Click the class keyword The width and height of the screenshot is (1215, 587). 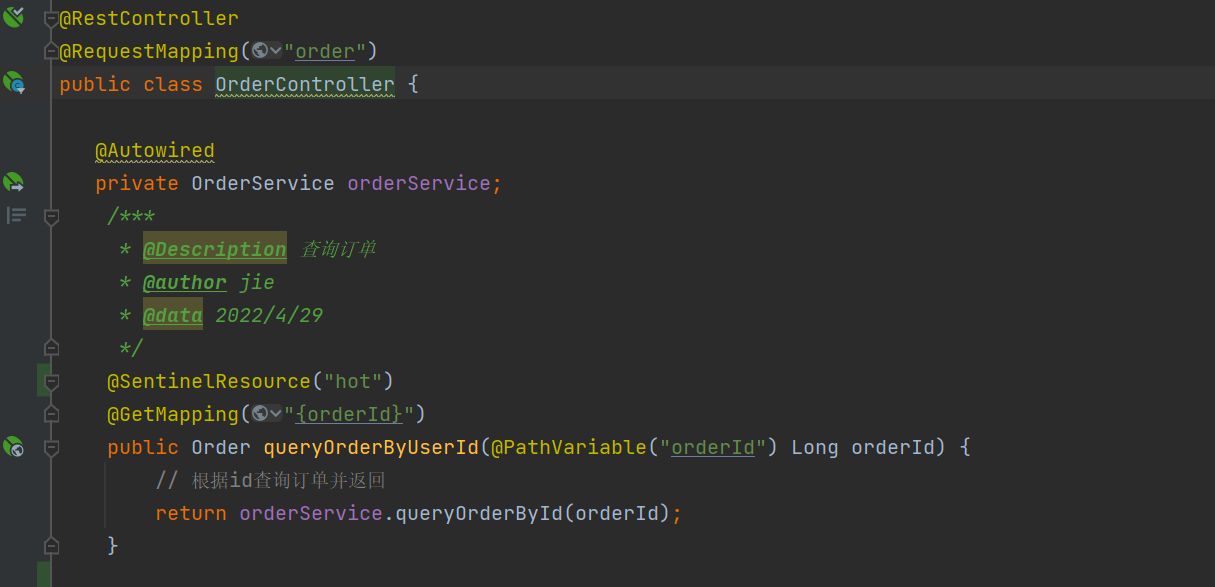(173, 84)
